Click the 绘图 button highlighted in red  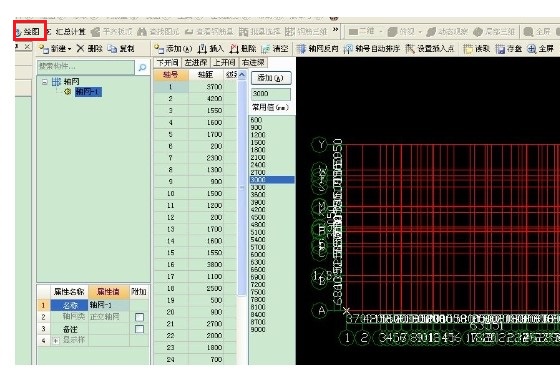click(30, 31)
